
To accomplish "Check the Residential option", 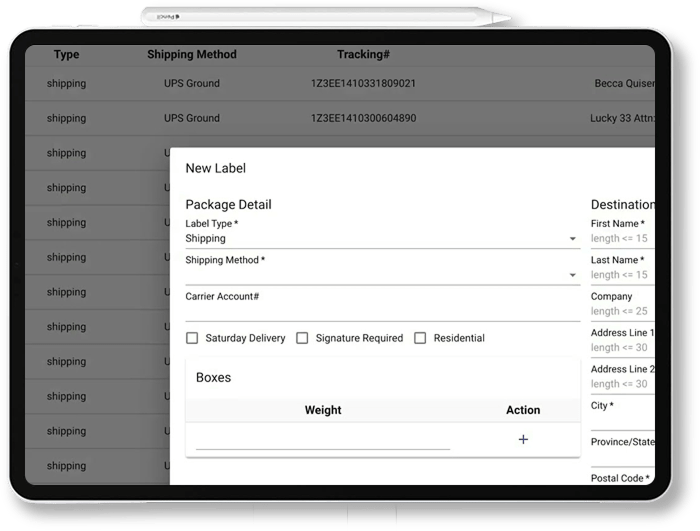I will coord(420,338).
